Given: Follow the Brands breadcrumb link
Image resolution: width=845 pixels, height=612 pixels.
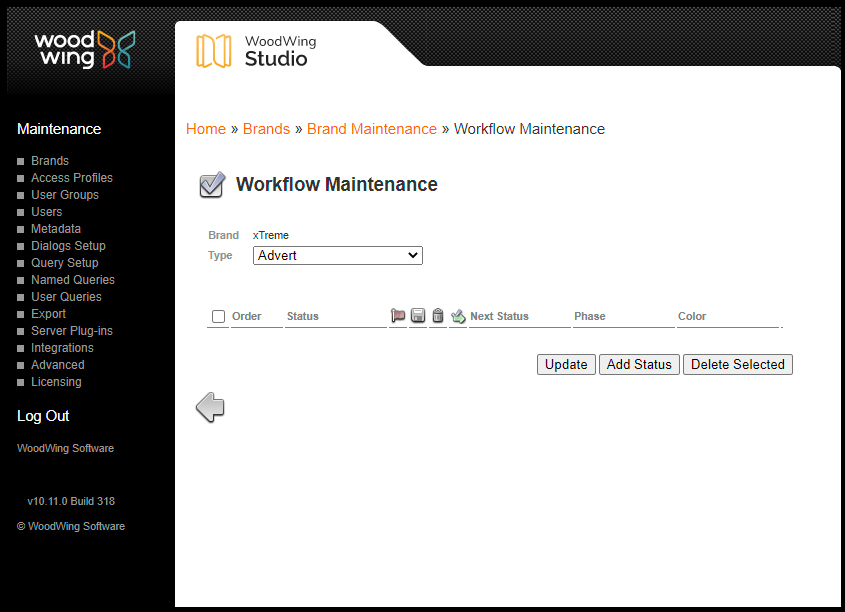Looking at the screenshot, I should click(x=266, y=129).
